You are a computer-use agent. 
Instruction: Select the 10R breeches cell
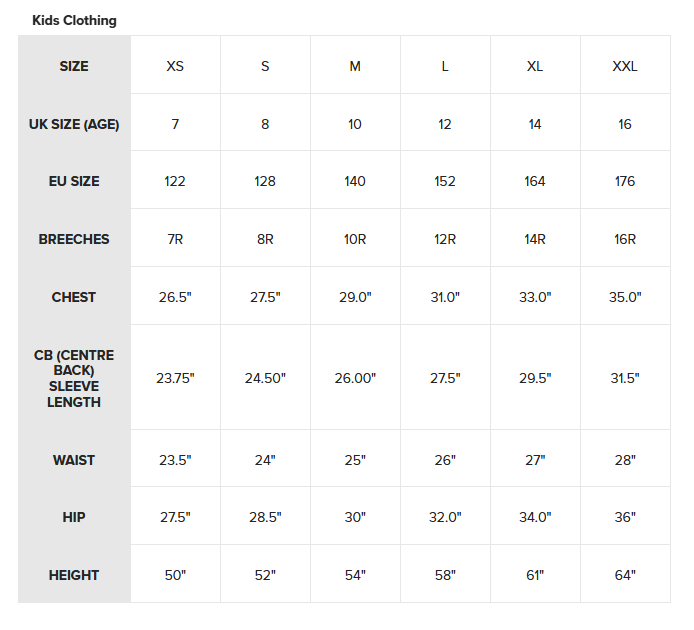[355, 239]
